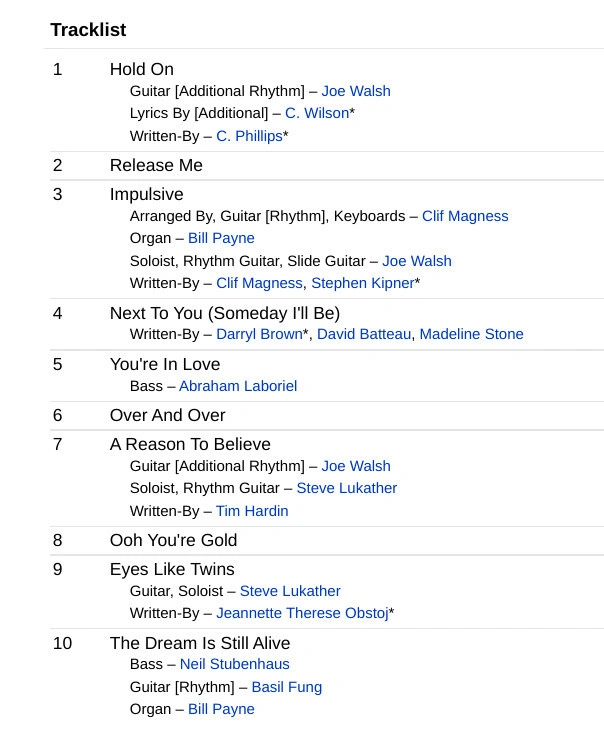The width and height of the screenshot is (604, 736).
Task: Click the track title Release Me
Action: point(156,165)
